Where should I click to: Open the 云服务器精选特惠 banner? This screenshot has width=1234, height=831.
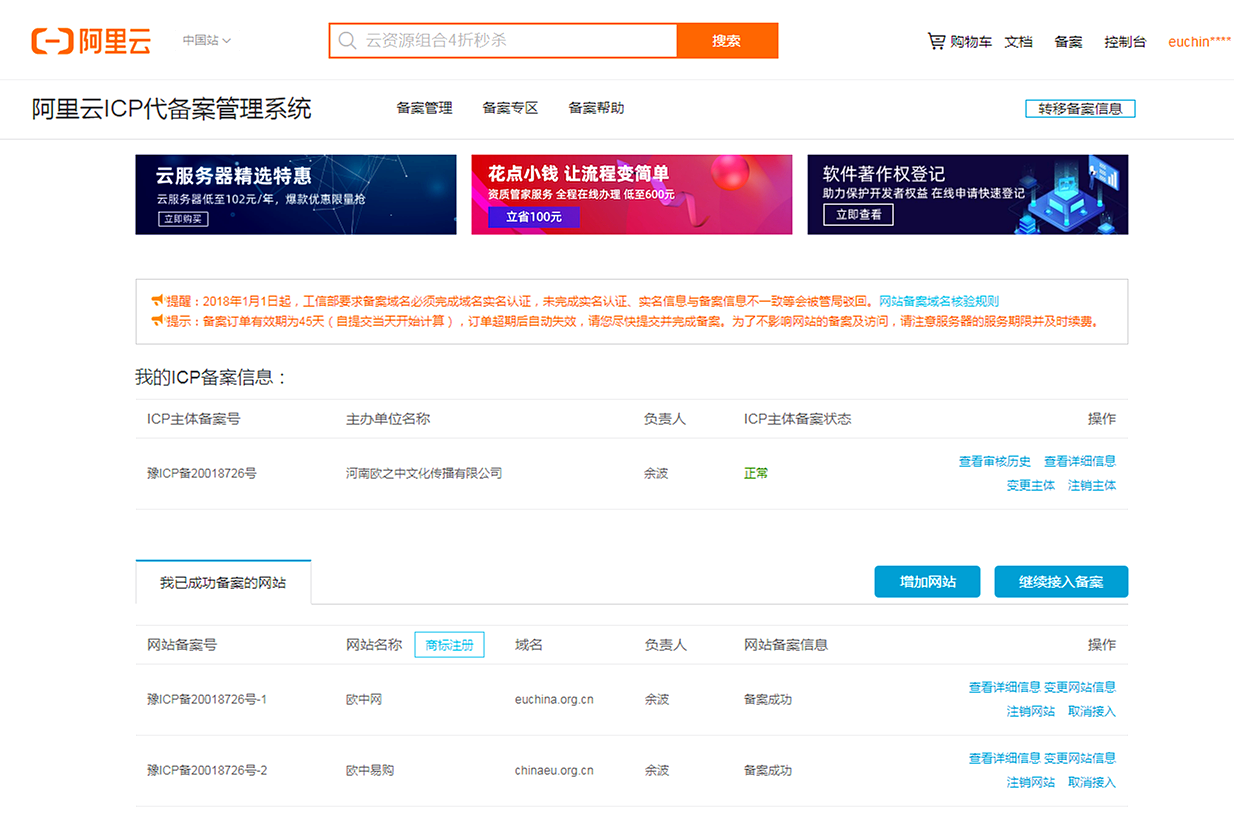click(296, 194)
